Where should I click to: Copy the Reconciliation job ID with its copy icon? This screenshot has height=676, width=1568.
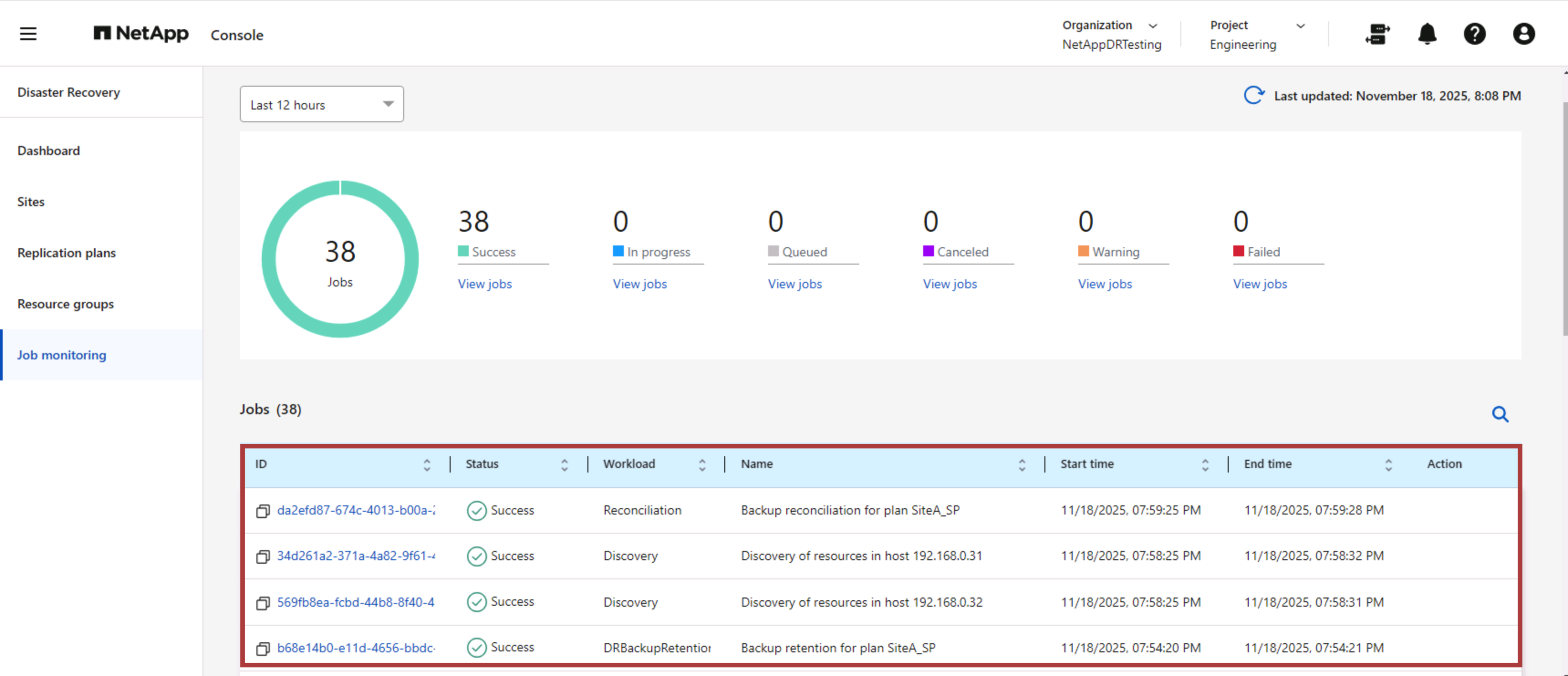pos(263,510)
